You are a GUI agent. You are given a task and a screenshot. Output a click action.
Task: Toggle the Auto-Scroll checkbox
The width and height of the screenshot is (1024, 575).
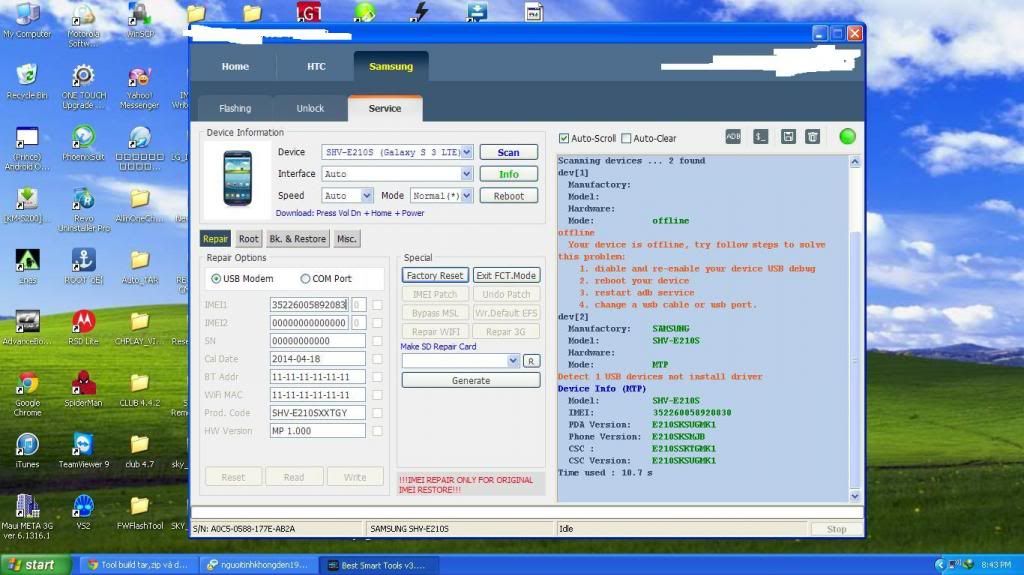(x=564, y=139)
